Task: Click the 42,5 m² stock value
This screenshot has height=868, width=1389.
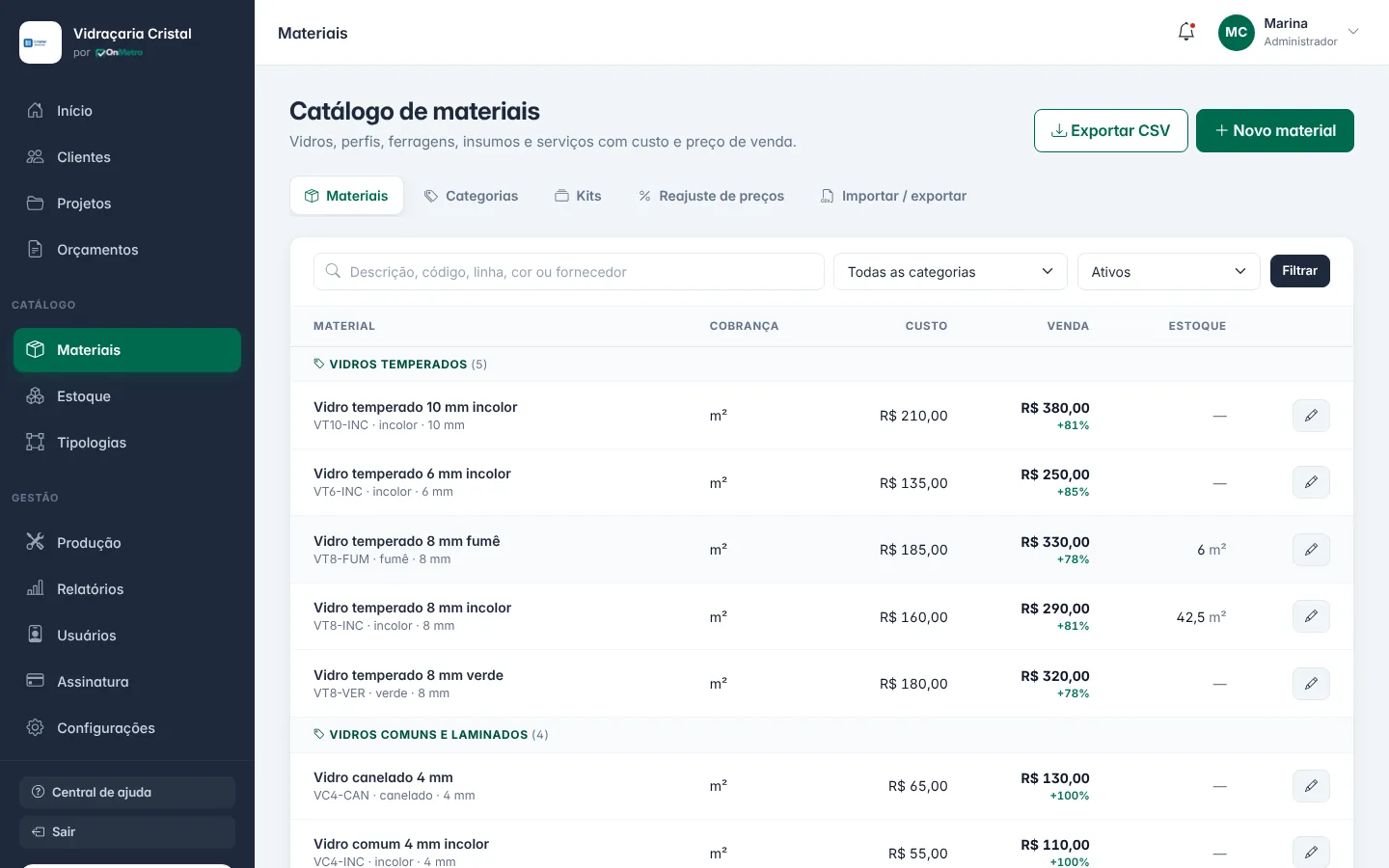Action: pos(1201,617)
